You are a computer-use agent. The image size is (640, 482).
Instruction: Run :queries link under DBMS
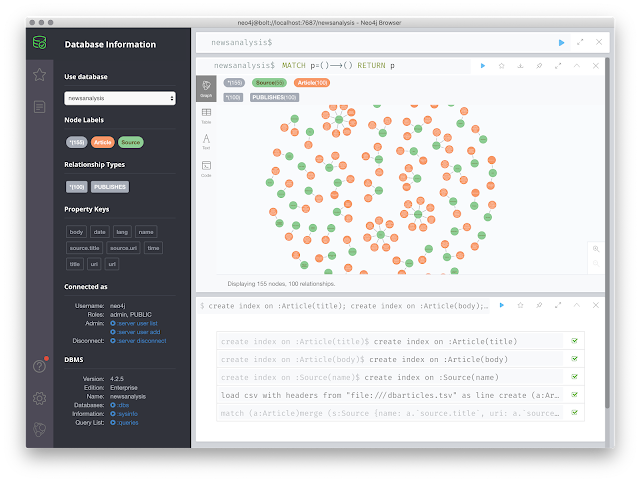pyautogui.click(x=124, y=423)
